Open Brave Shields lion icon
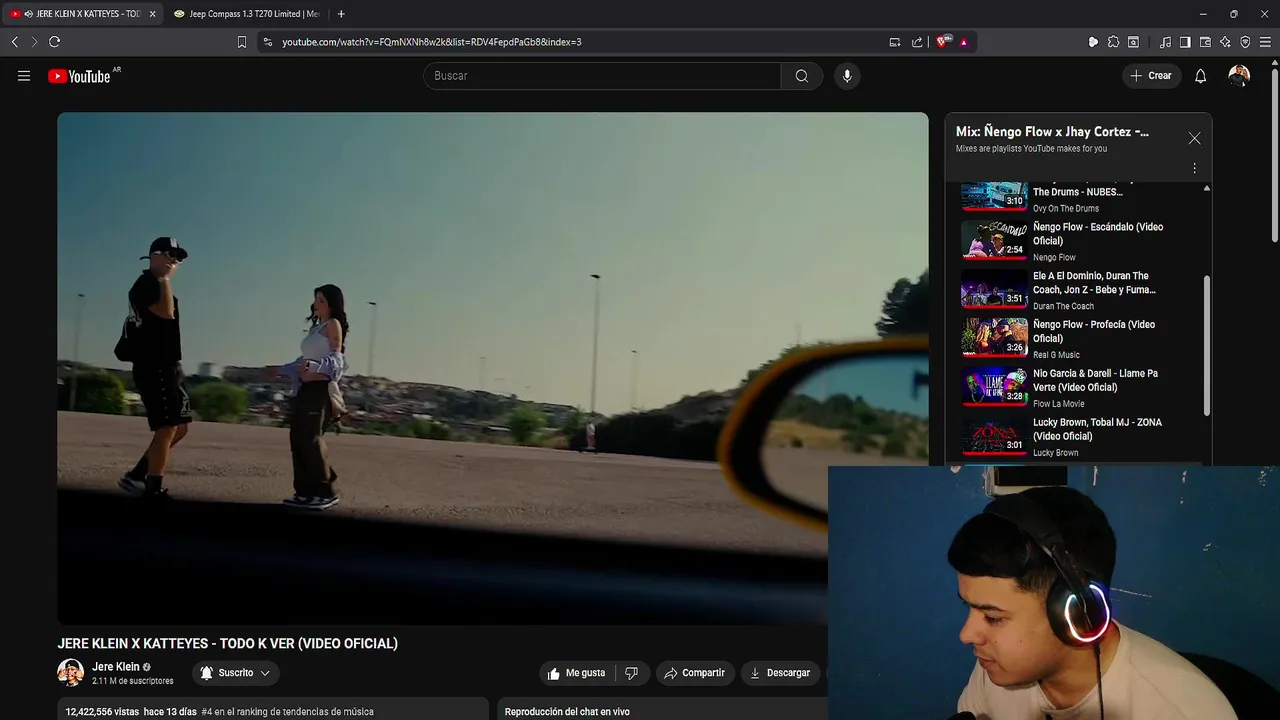1280x720 pixels. point(943,42)
